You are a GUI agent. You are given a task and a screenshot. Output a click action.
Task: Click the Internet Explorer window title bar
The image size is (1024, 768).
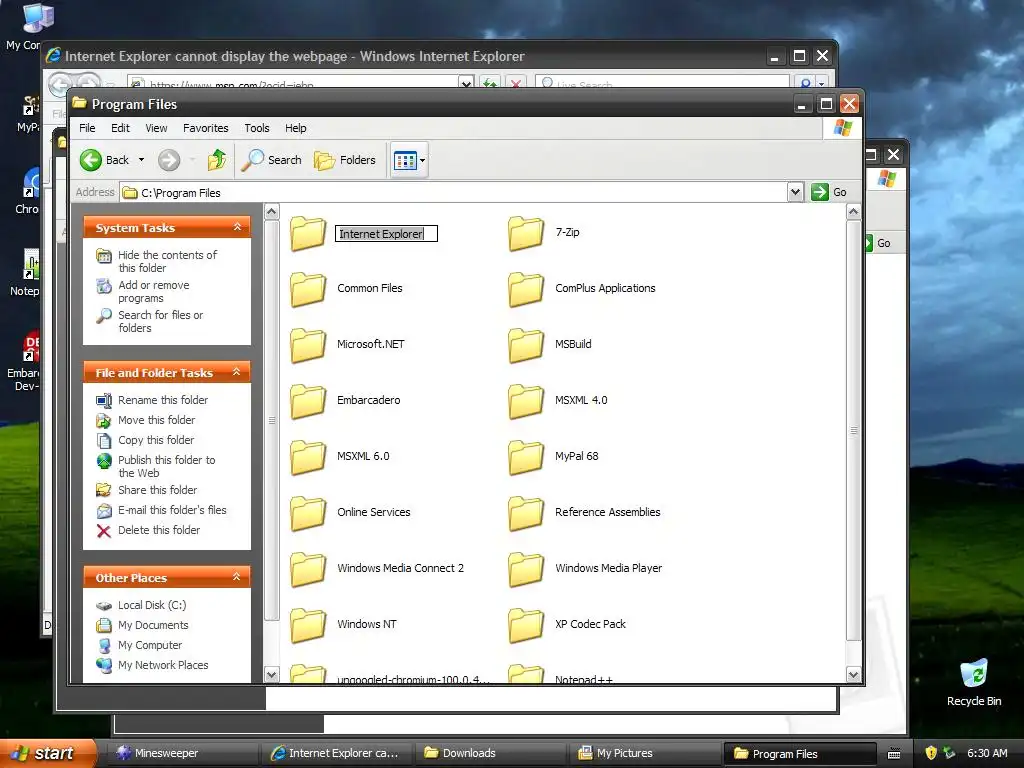coord(405,56)
